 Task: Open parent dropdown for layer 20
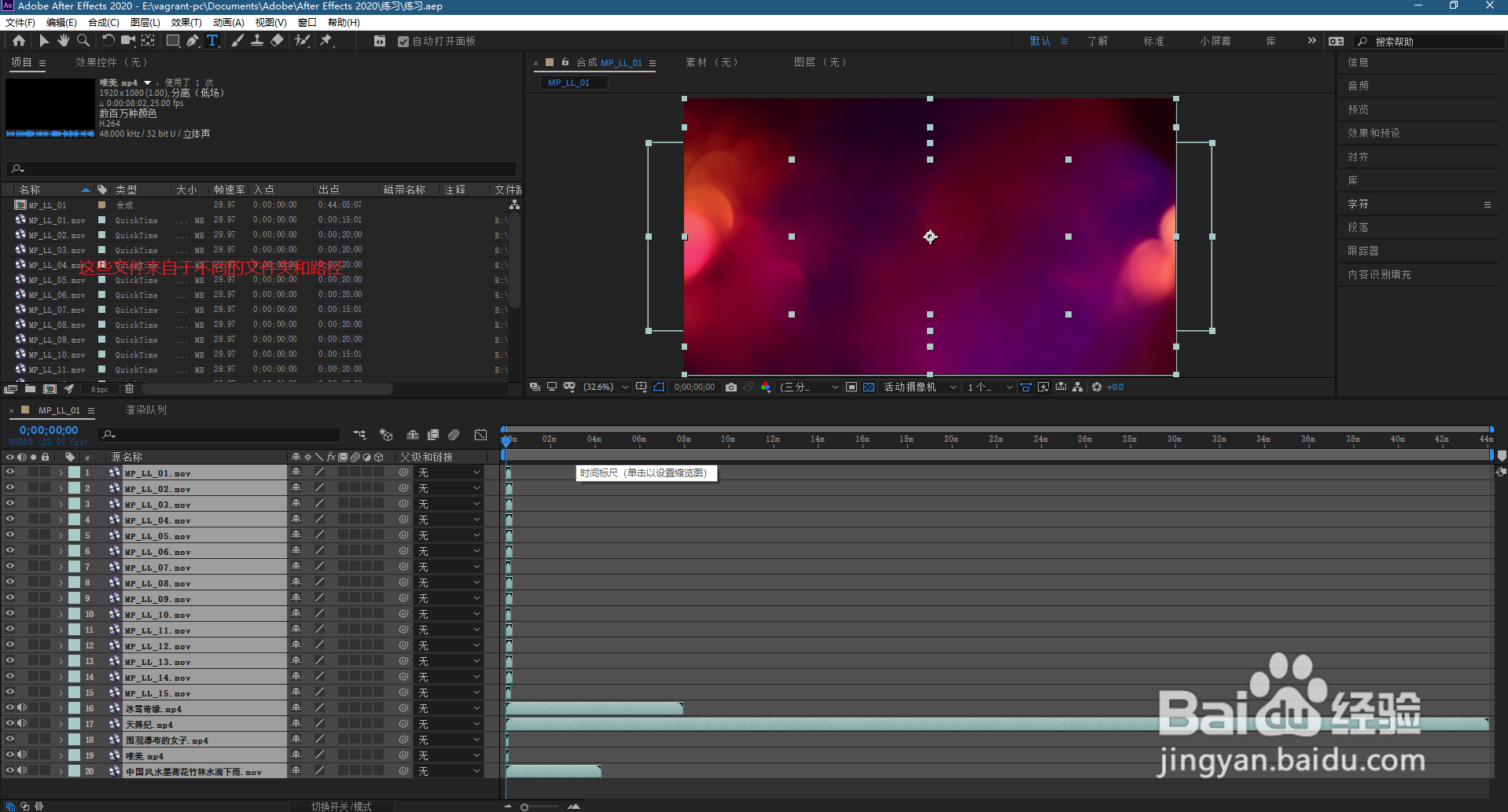(448, 771)
